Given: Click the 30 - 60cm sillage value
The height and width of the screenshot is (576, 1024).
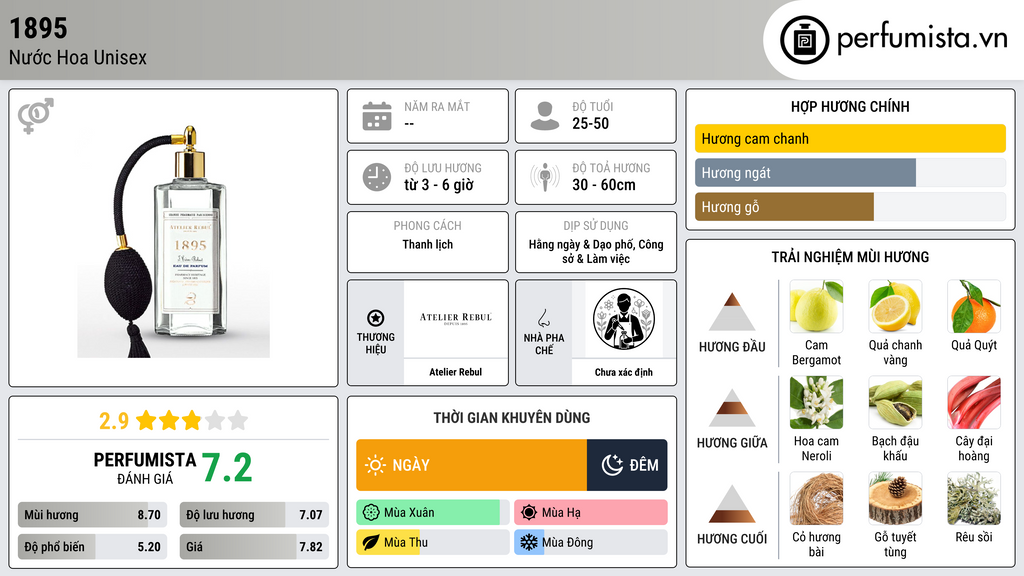Looking at the screenshot, I should 604,185.
